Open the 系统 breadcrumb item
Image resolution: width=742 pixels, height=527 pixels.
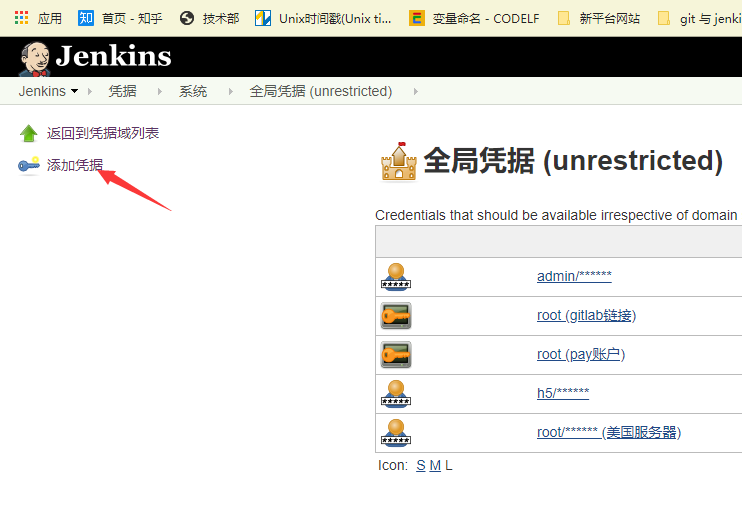(193, 91)
